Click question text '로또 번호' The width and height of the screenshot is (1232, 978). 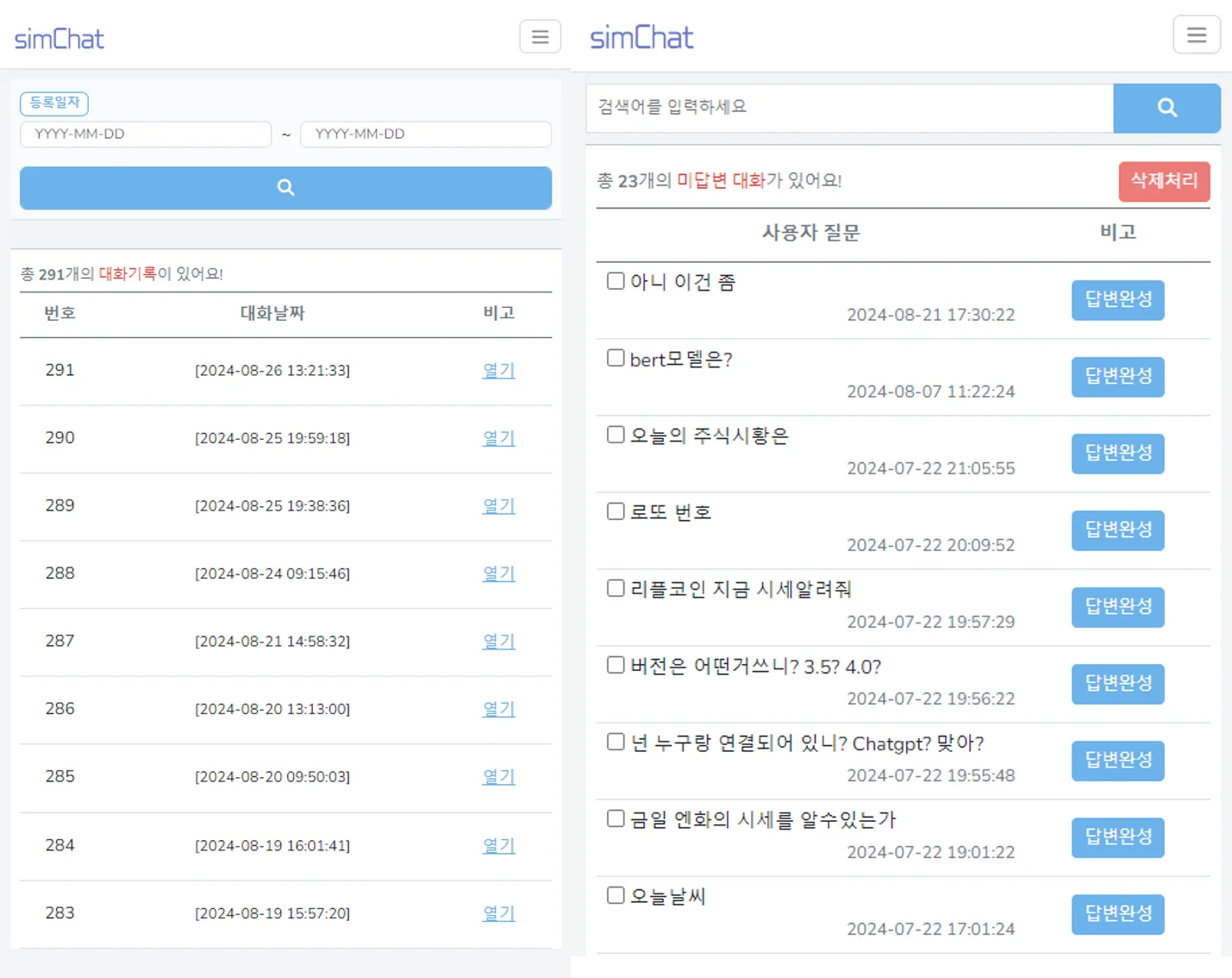pyautogui.click(x=671, y=512)
